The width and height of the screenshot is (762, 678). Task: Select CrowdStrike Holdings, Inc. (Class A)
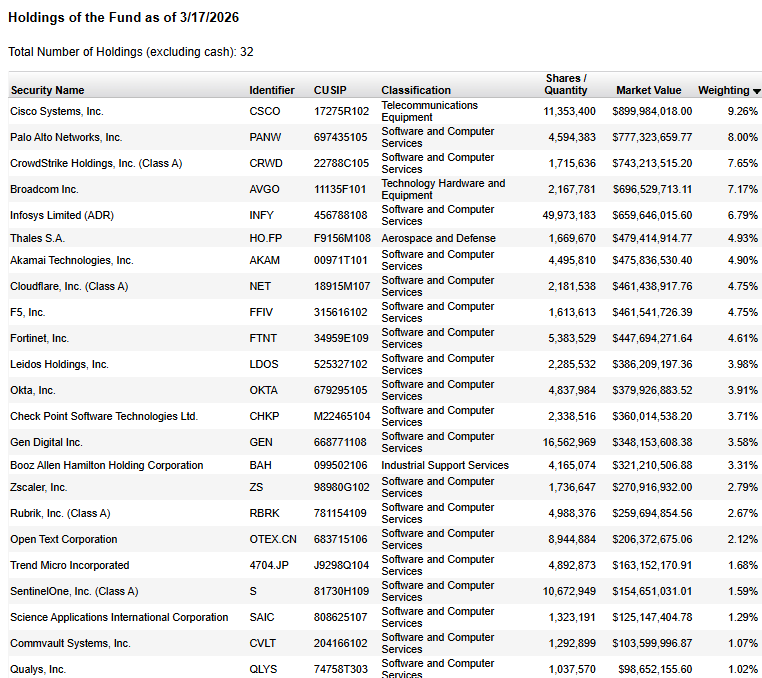[96, 163]
